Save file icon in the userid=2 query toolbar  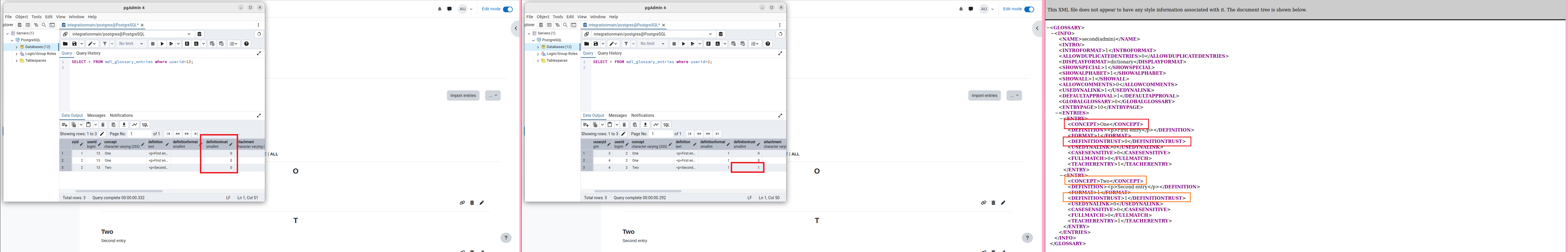click(x=596, y=44)
